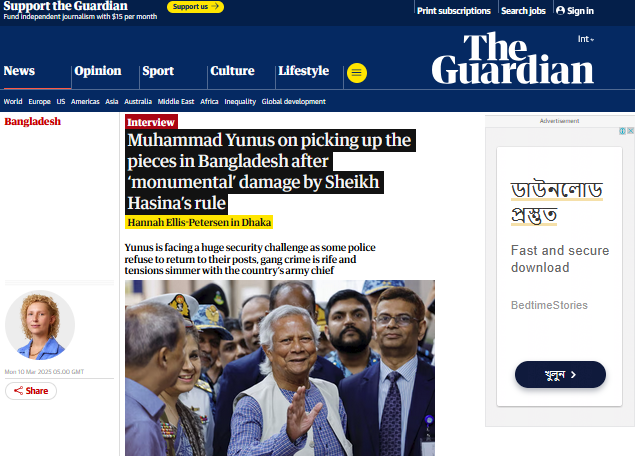Click the author portrait photo
This screenshot has width=635, height=456.
pos(40,325)
